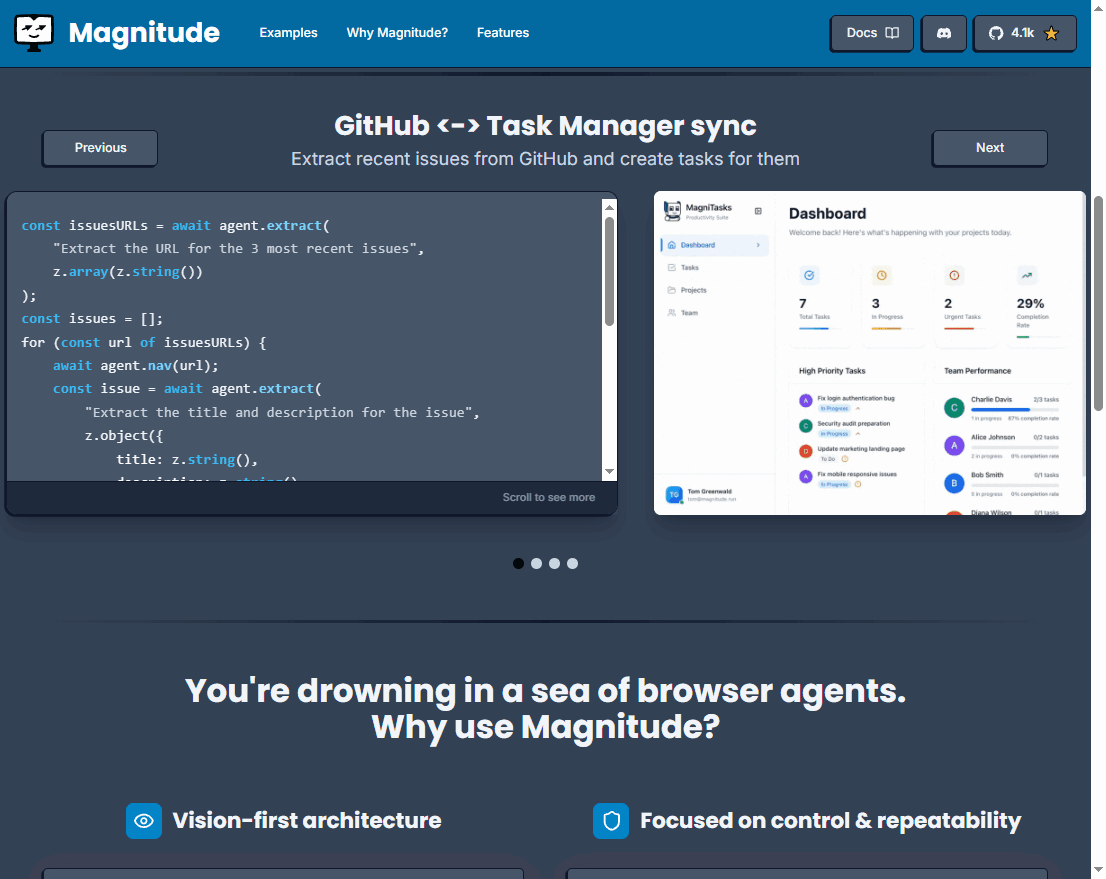Click the MagniTasks robot logo in preview

(x=673, y=210)
